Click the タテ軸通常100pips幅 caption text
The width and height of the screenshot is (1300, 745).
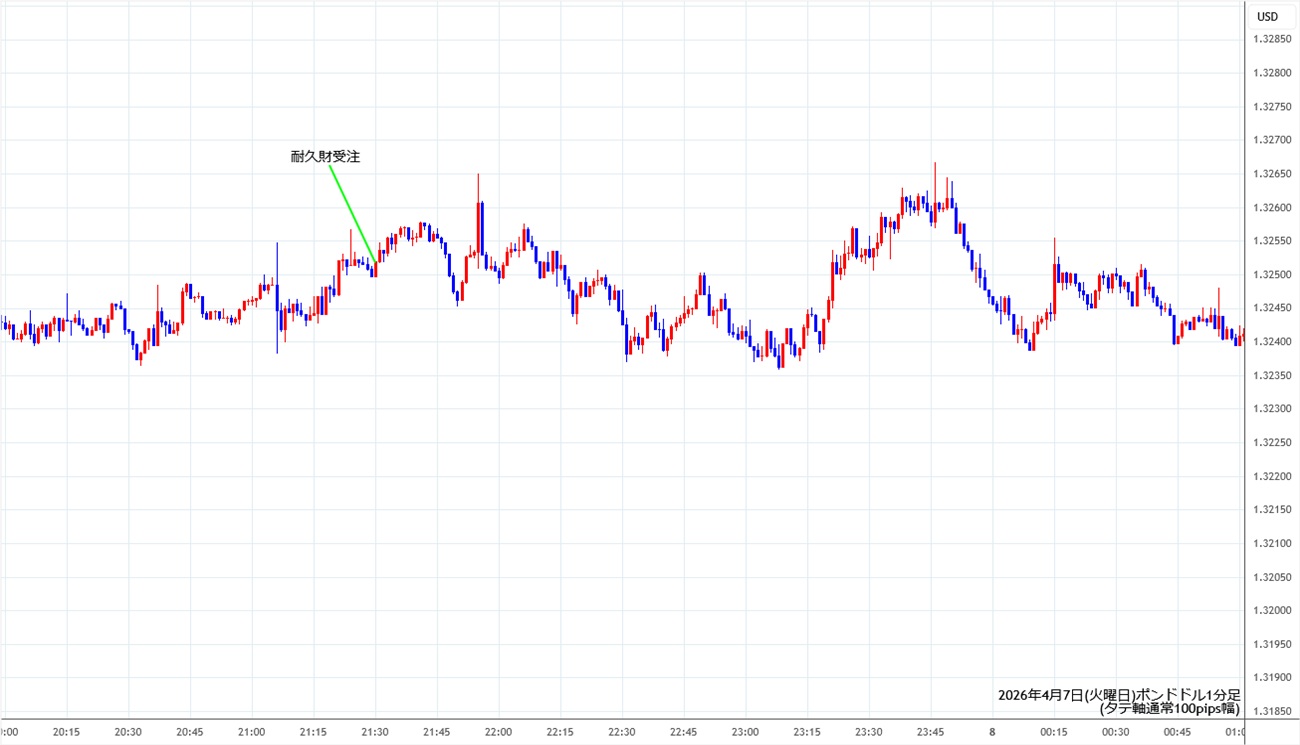[x=1169, y=709]
